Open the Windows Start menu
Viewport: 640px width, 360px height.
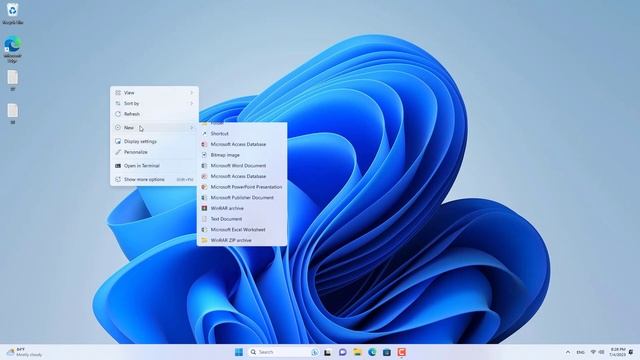tap(239, 352)
